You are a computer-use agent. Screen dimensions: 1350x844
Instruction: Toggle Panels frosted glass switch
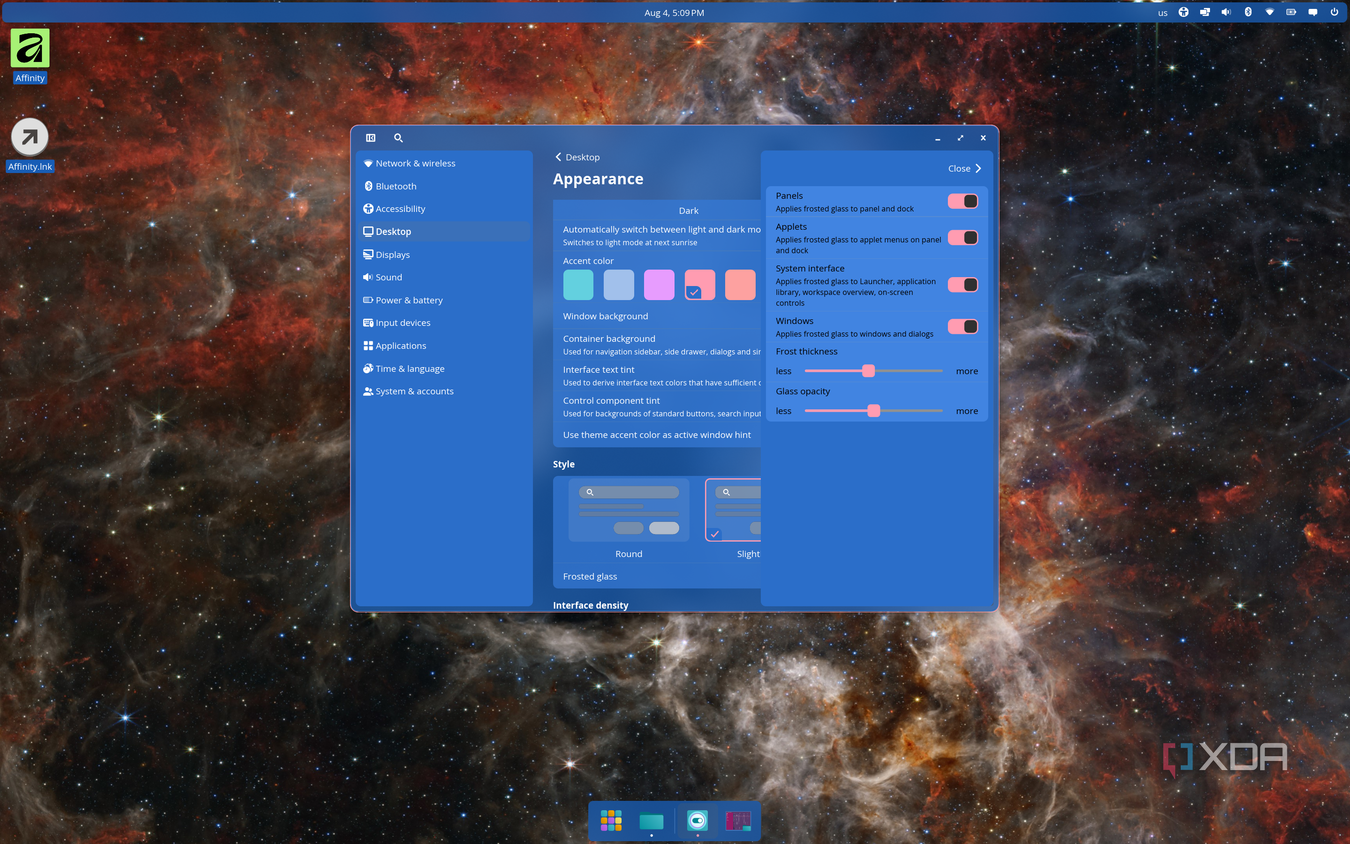tap(963, 201)
